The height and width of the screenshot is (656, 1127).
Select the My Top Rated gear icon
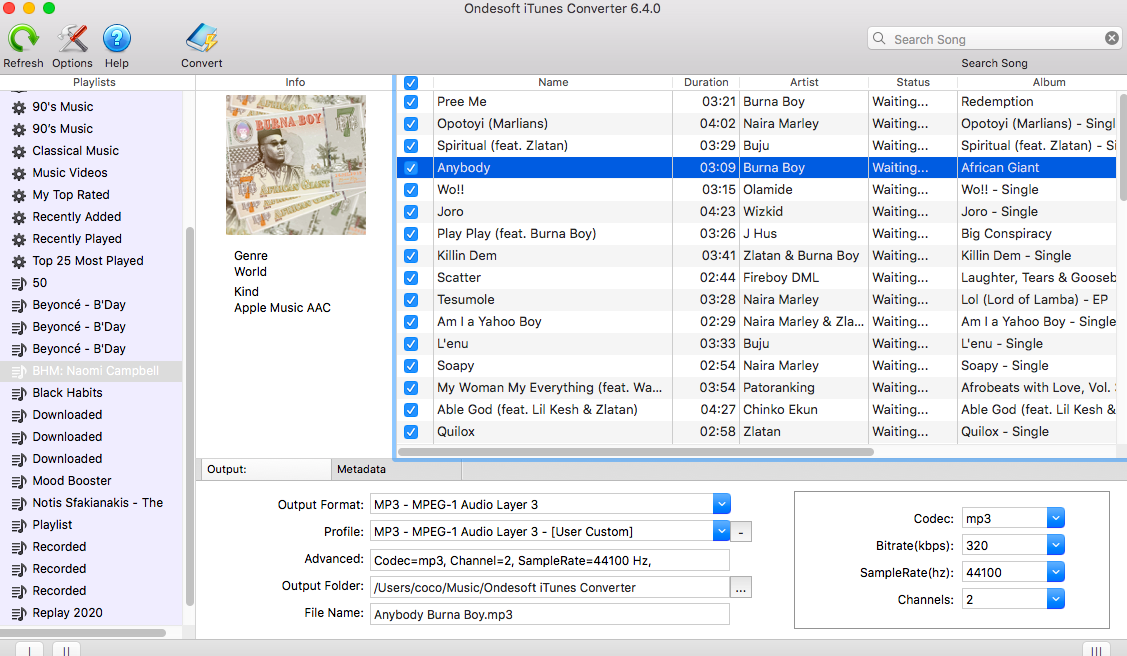point(19,195)
